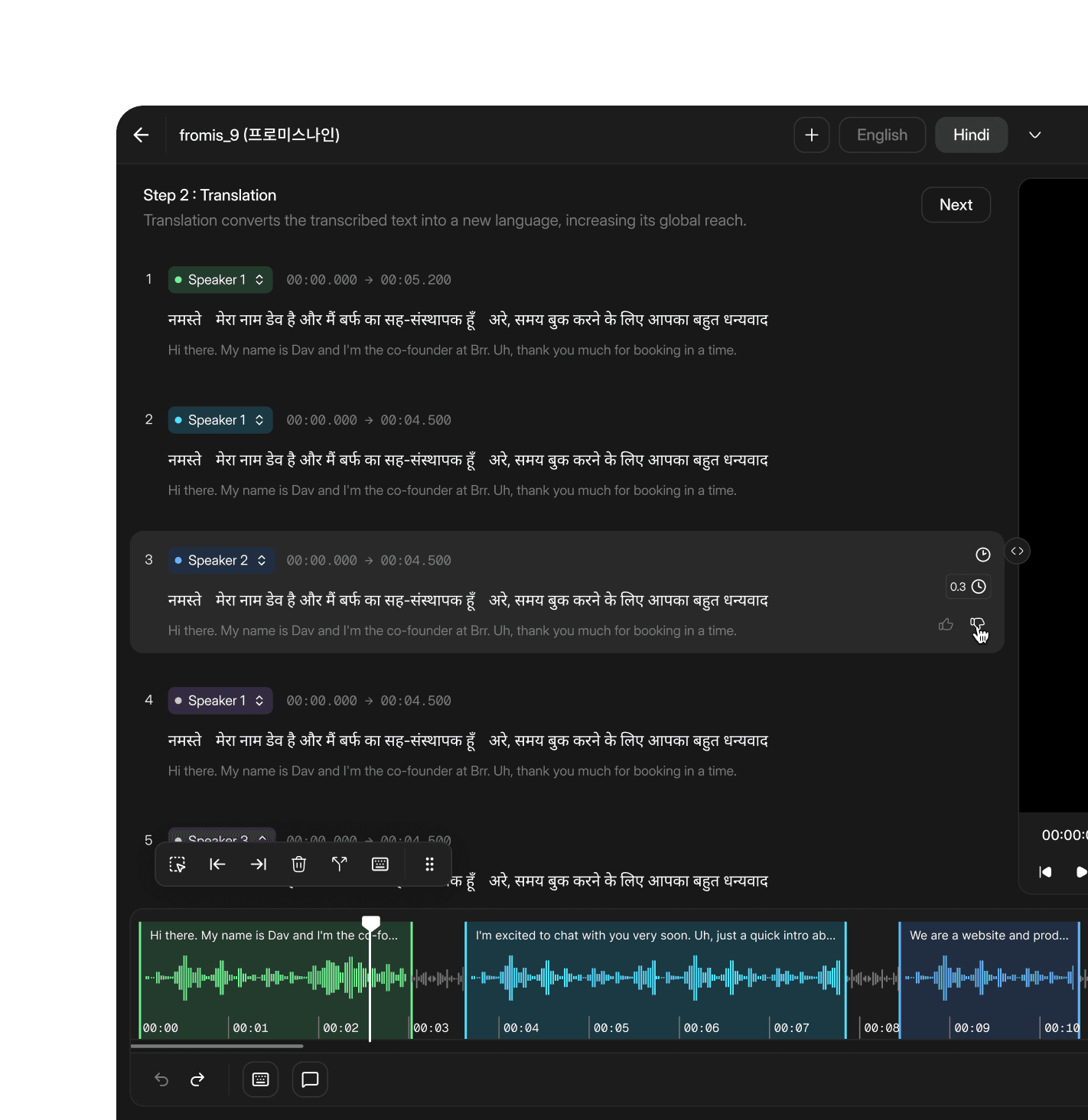Click the trim to start icon

[218, 864]
